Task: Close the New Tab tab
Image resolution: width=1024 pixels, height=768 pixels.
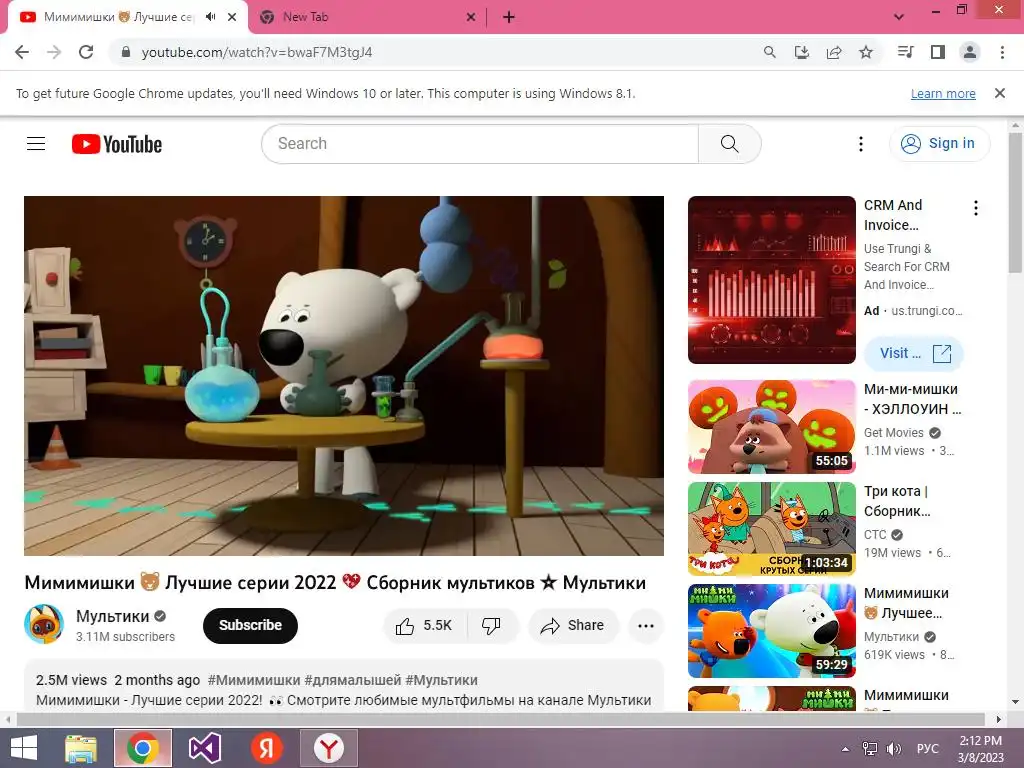Action: [471, 17]
